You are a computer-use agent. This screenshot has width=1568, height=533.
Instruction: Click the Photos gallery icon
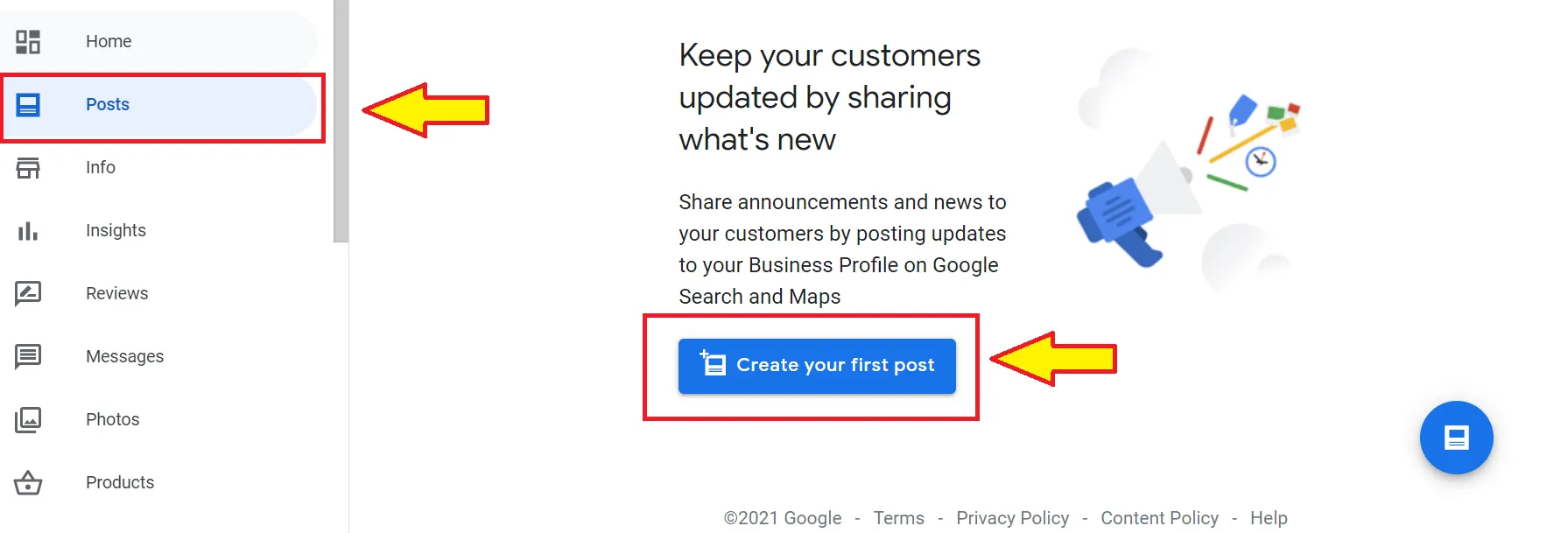28,419
